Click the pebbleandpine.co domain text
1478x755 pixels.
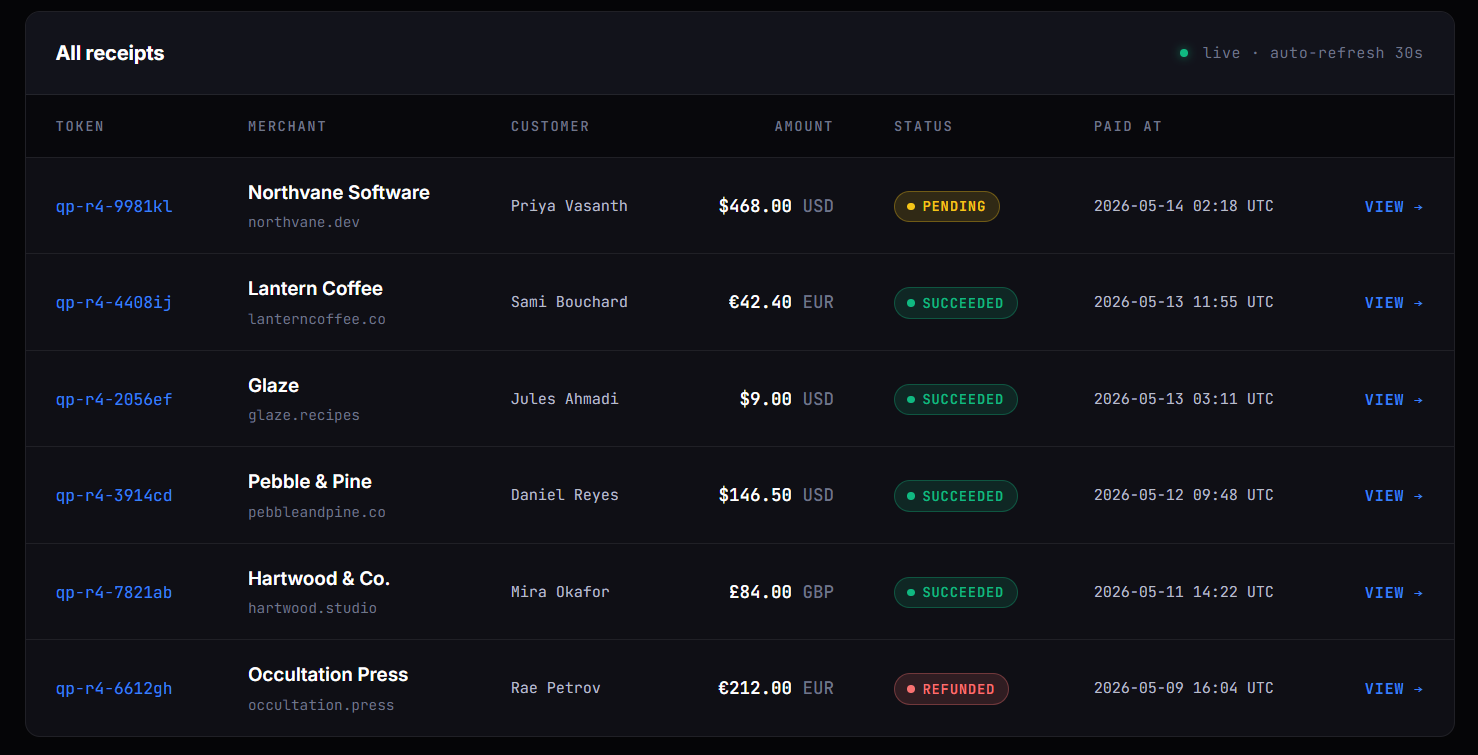click(x=317, y=513)
